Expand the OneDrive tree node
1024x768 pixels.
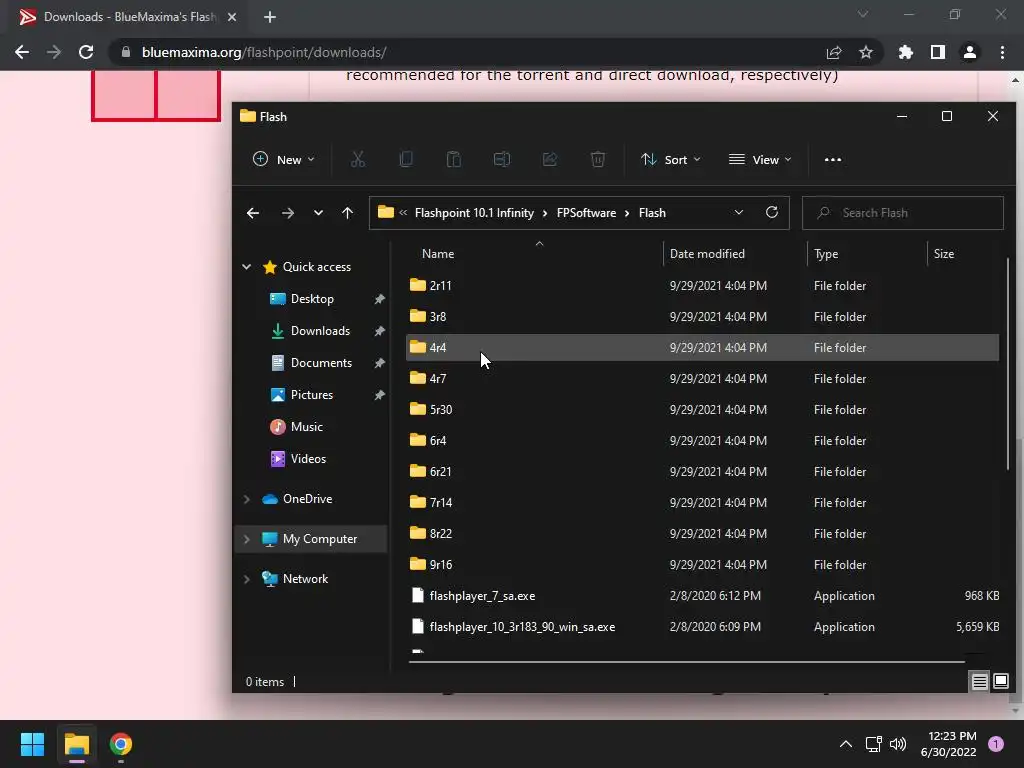tap(247, 499)
